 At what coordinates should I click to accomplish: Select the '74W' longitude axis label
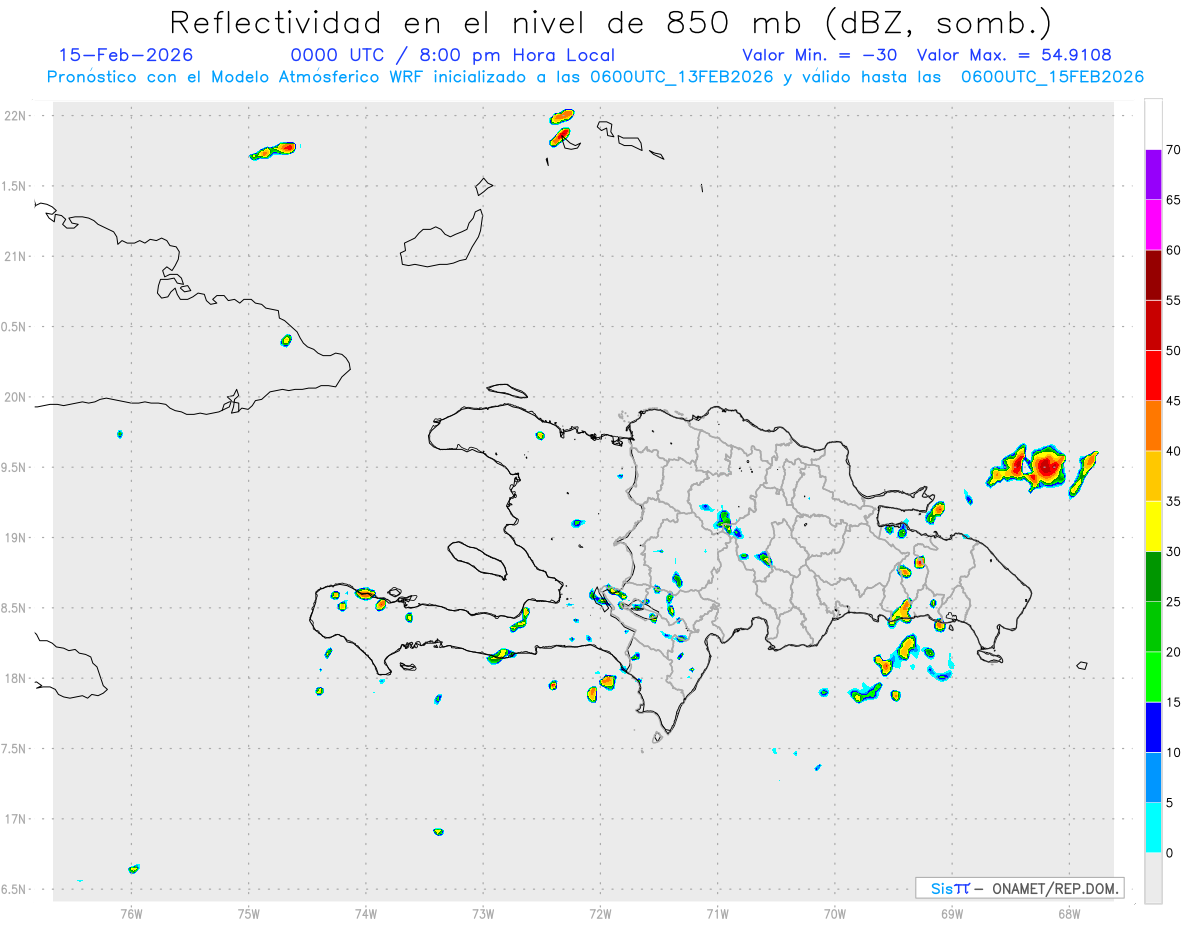[366, 914]
